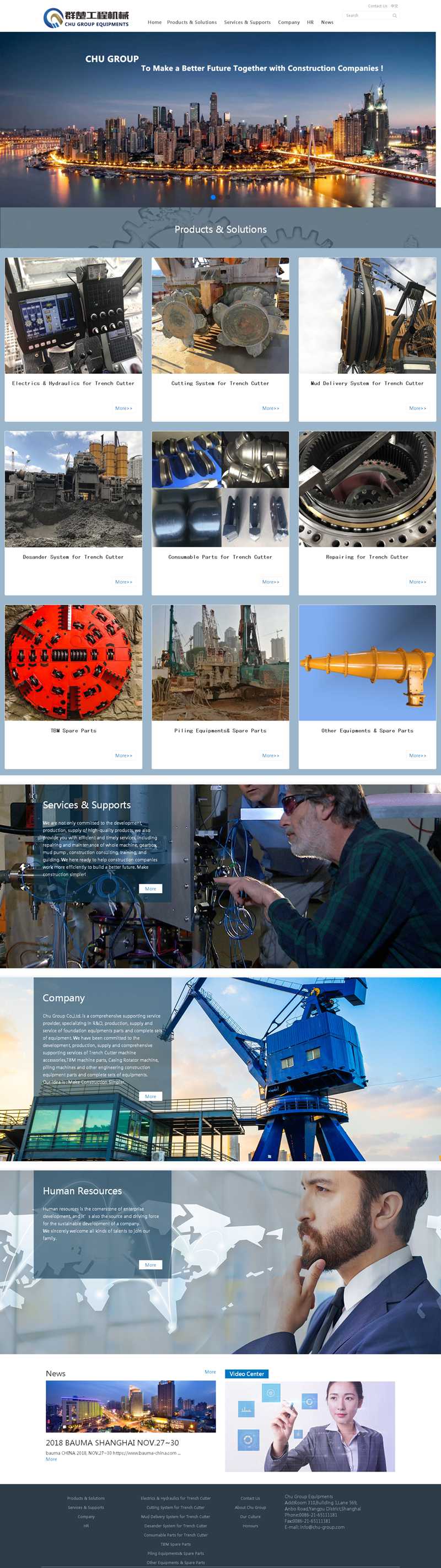441x1568 pixels.
Task: Click More under Repairing for Trench Cutter
Action: coord(417,582)
